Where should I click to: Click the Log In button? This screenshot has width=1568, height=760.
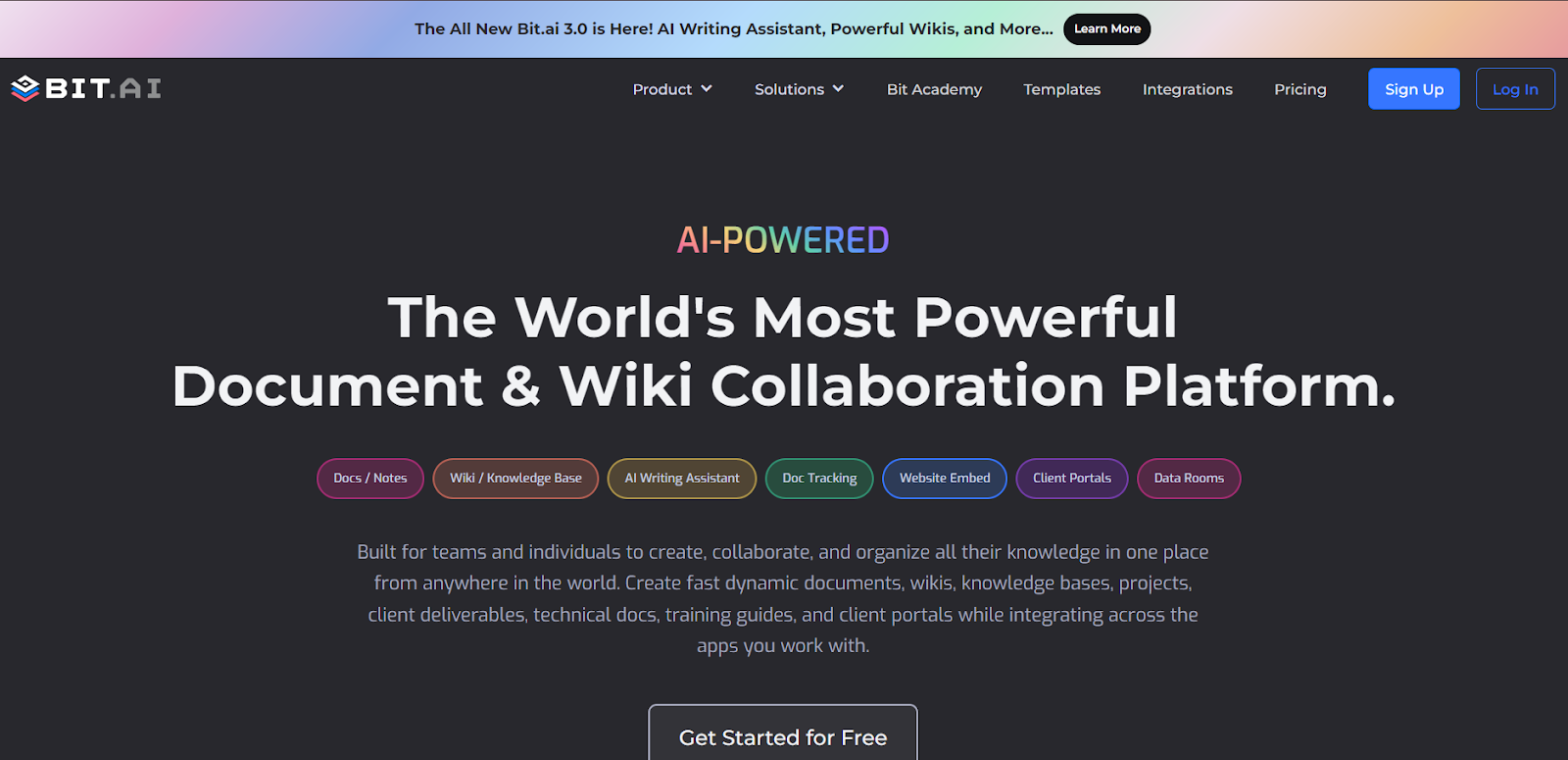tap(1515, 88)
